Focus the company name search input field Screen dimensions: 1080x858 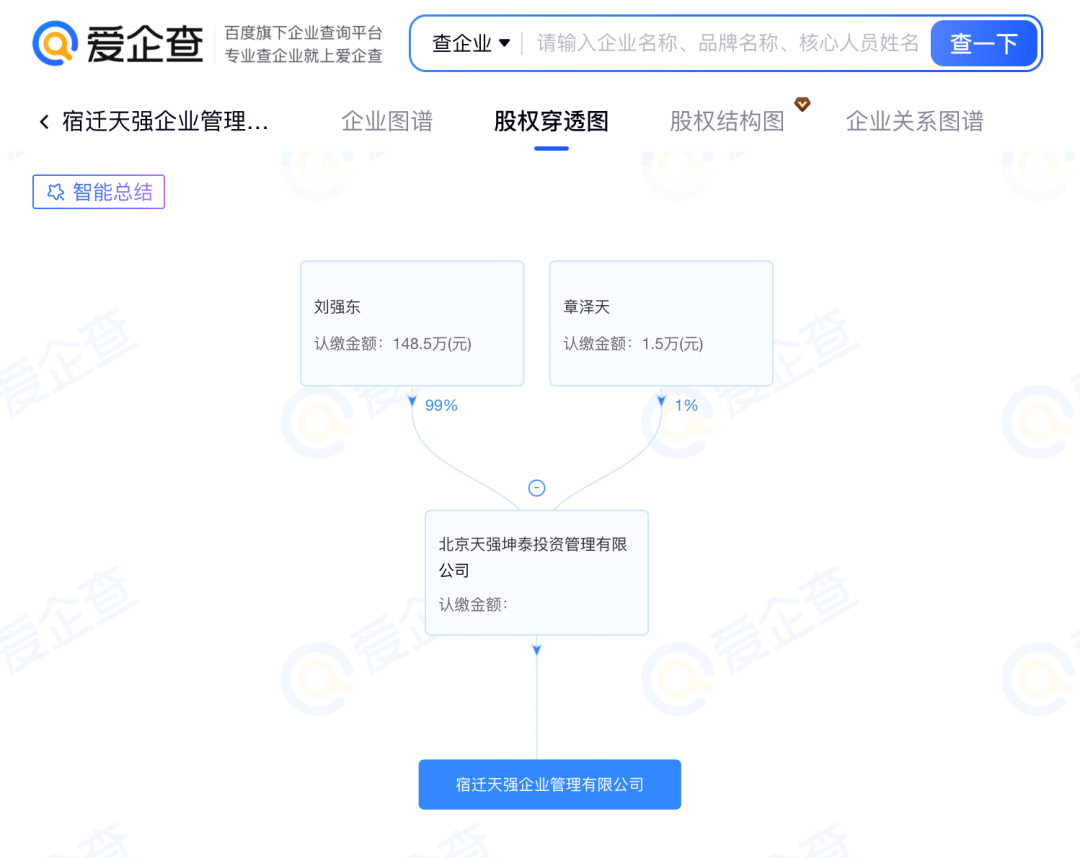coord(727,43)
